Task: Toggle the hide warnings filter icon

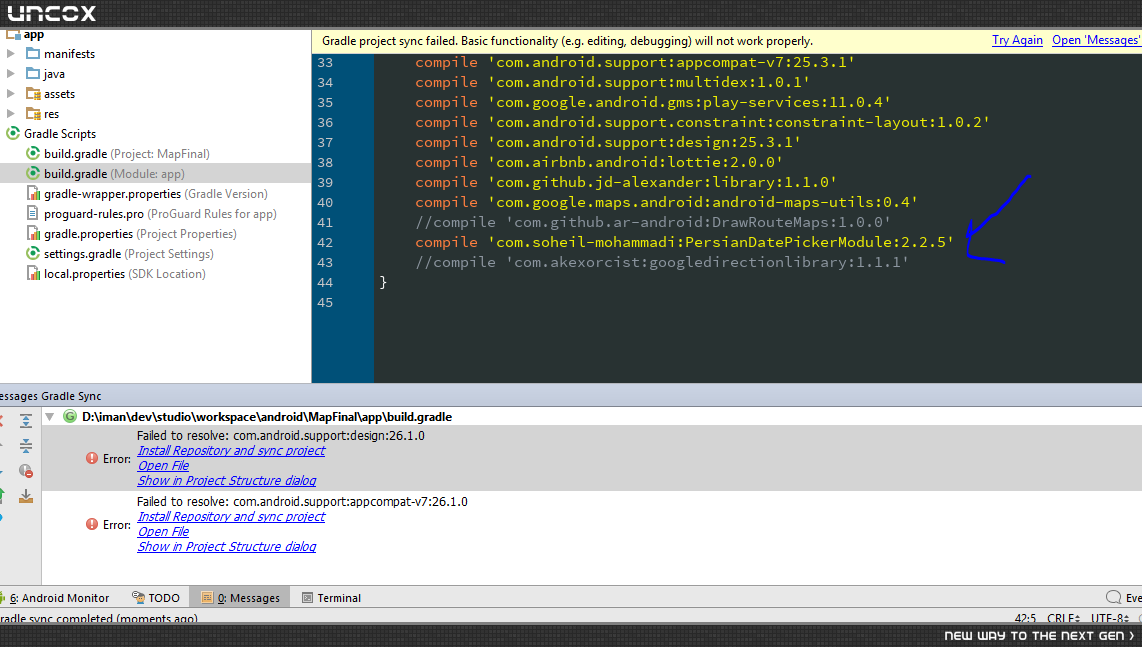Action: click(25, 471)
